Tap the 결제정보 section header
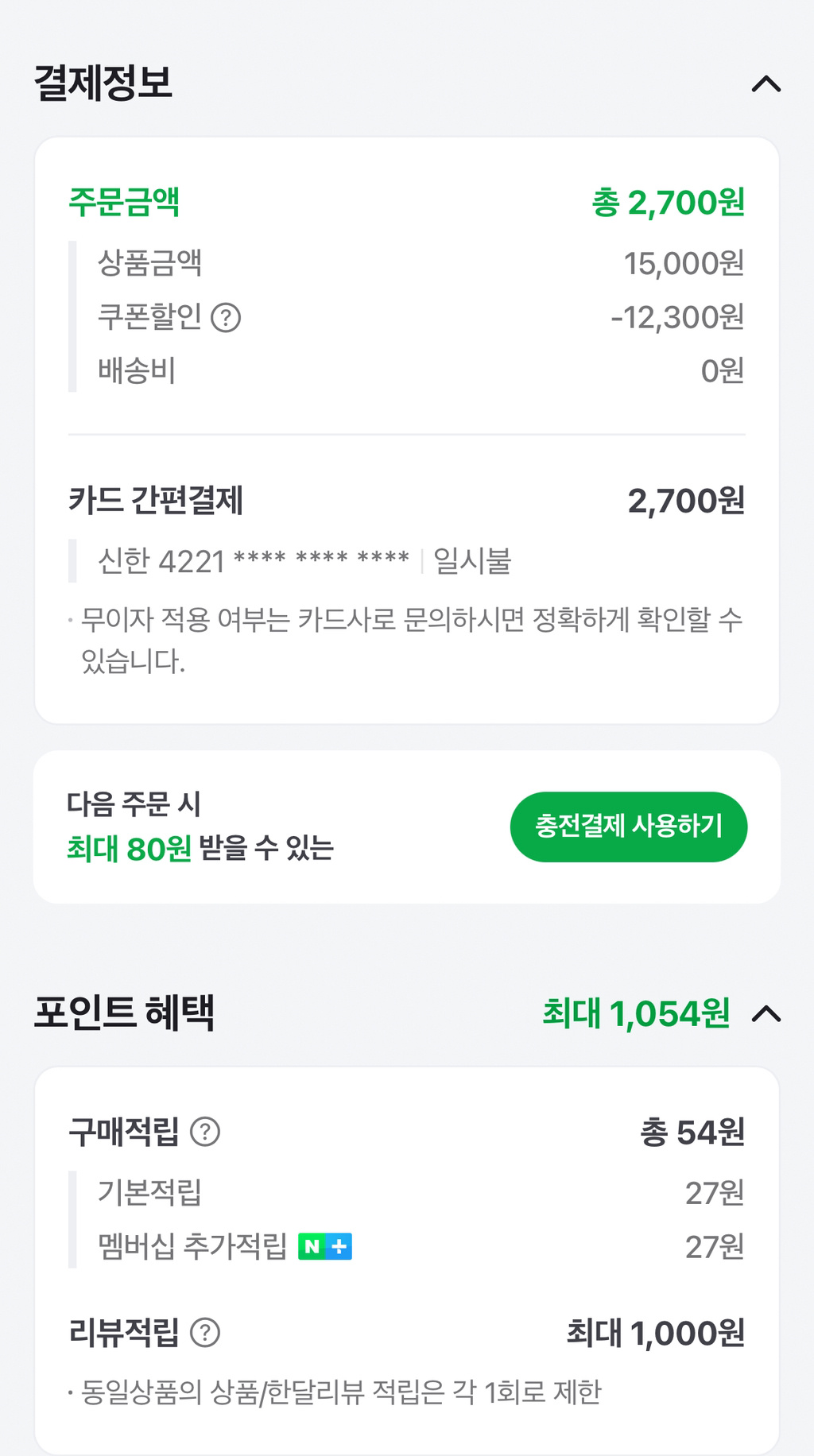Image resolution: width=814 pixels, height=1456 pixels. [103, 83]
